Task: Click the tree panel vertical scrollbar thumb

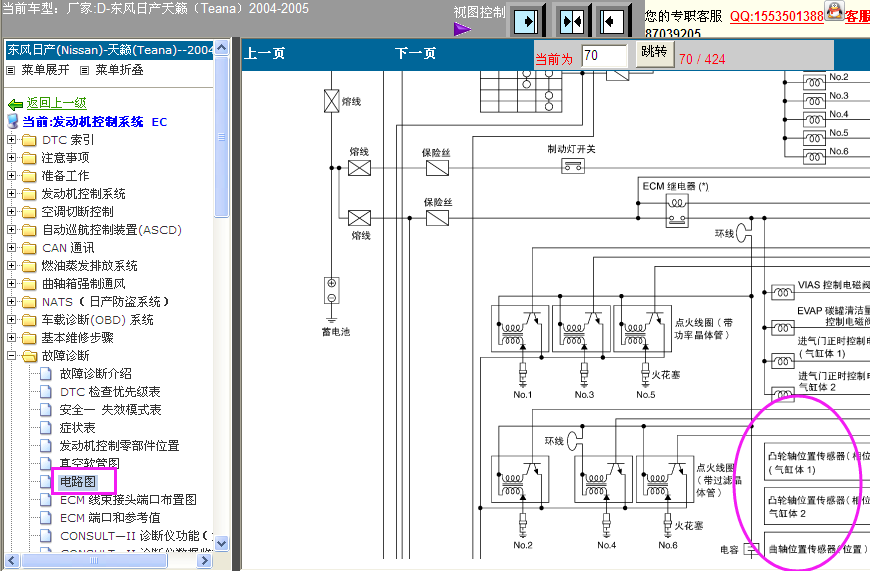Action: coord(221,137)
